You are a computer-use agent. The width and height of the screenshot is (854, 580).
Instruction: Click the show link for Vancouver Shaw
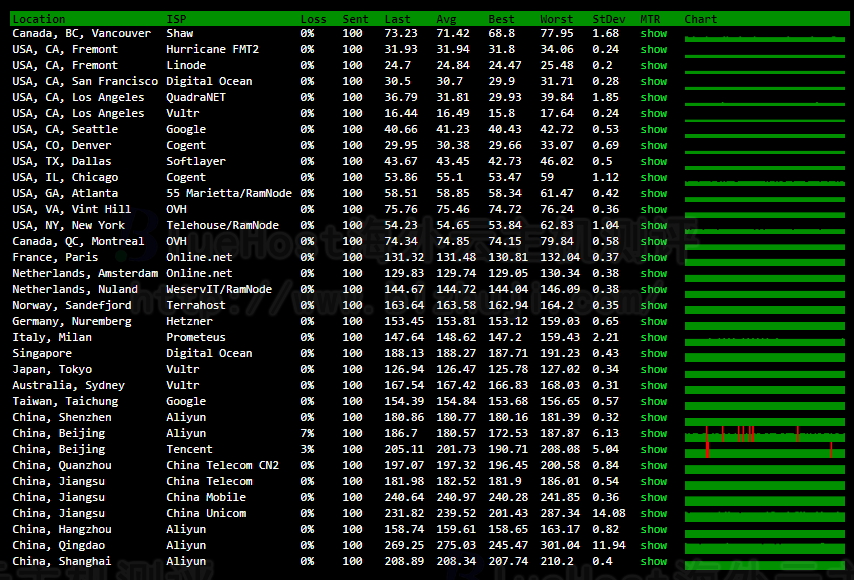coord(654,33)
